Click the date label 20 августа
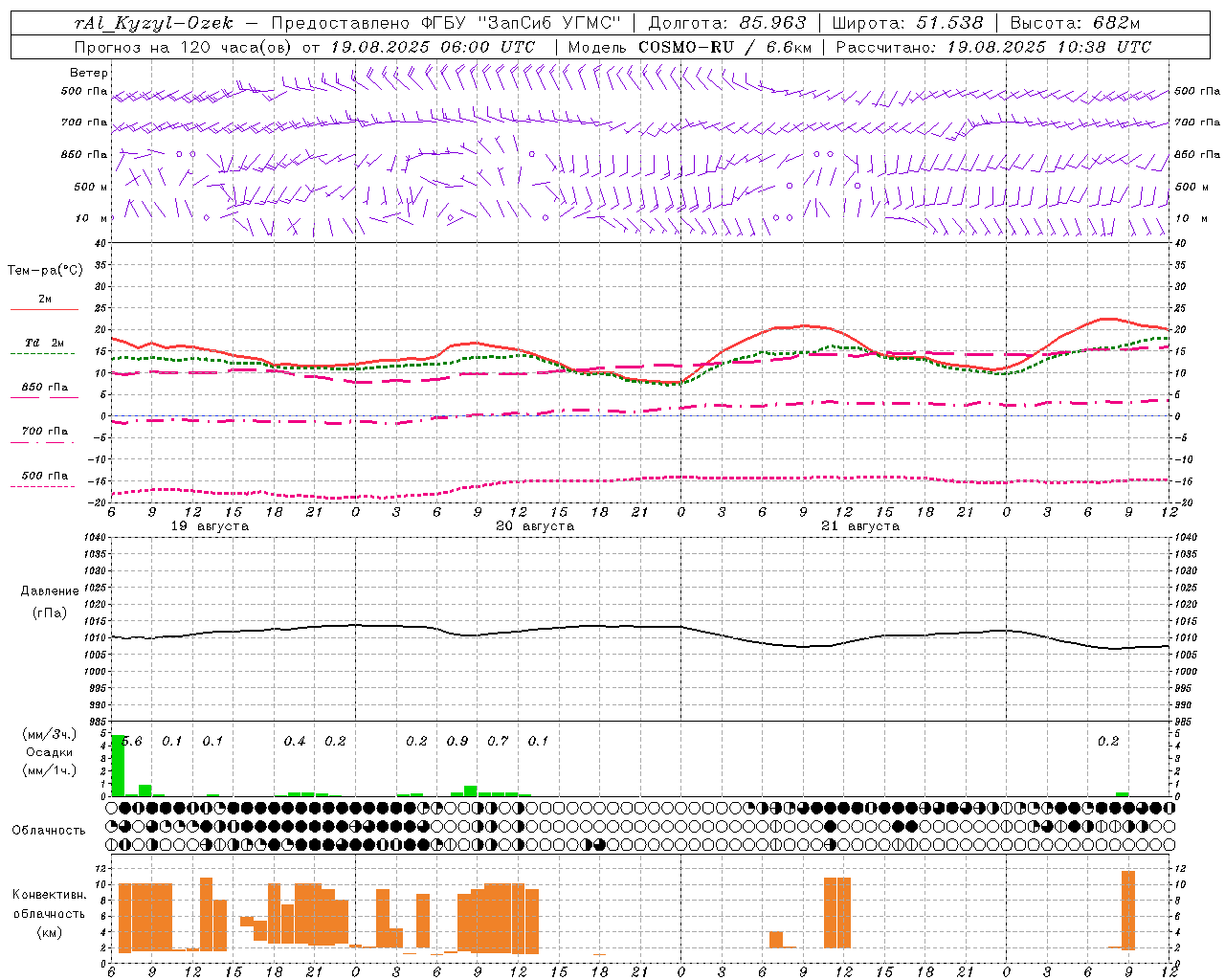This screenshot has width=1225, height=980. click(535, 526)
